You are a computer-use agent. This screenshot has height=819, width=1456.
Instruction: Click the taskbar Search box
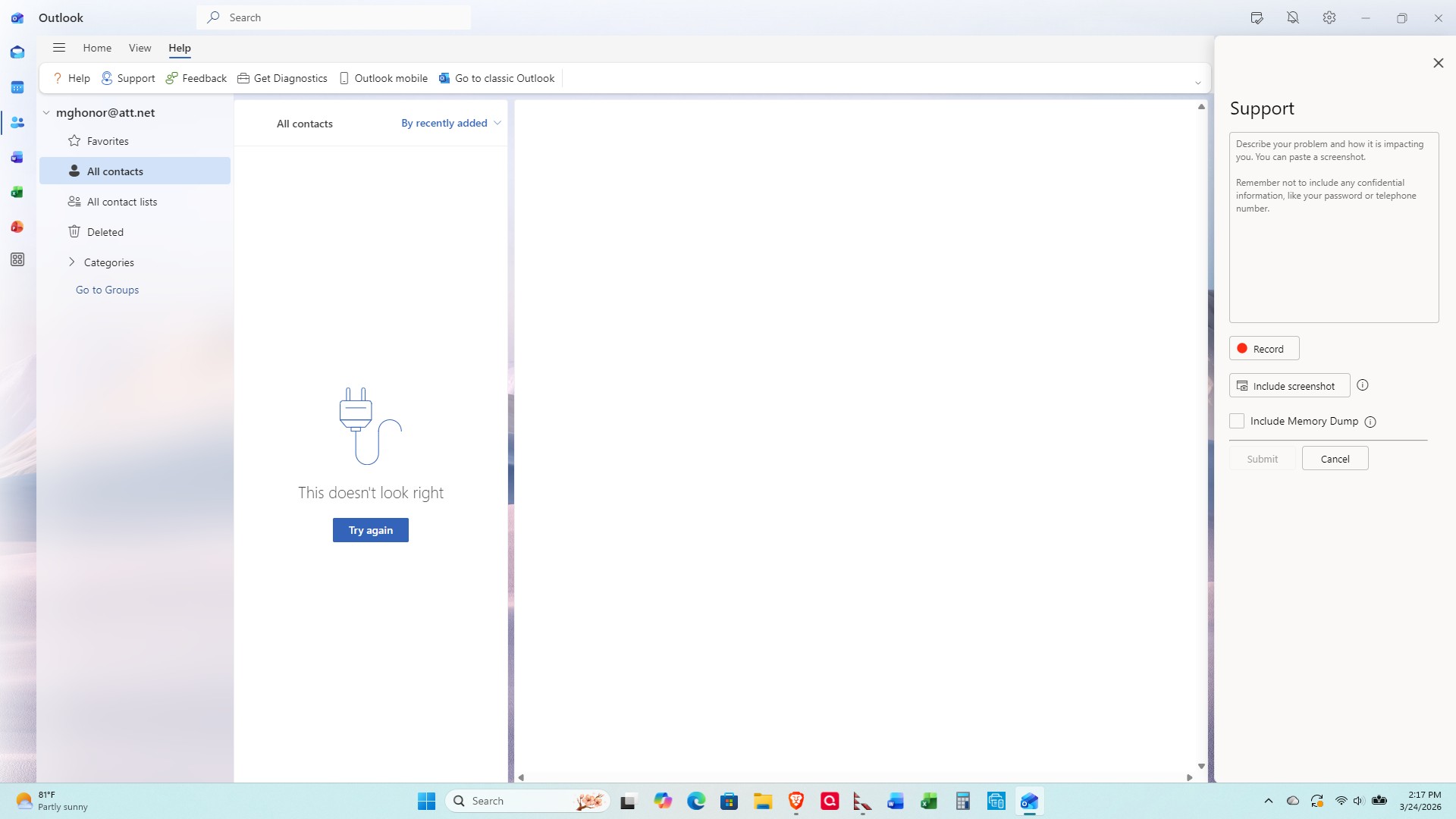[529, 801]
